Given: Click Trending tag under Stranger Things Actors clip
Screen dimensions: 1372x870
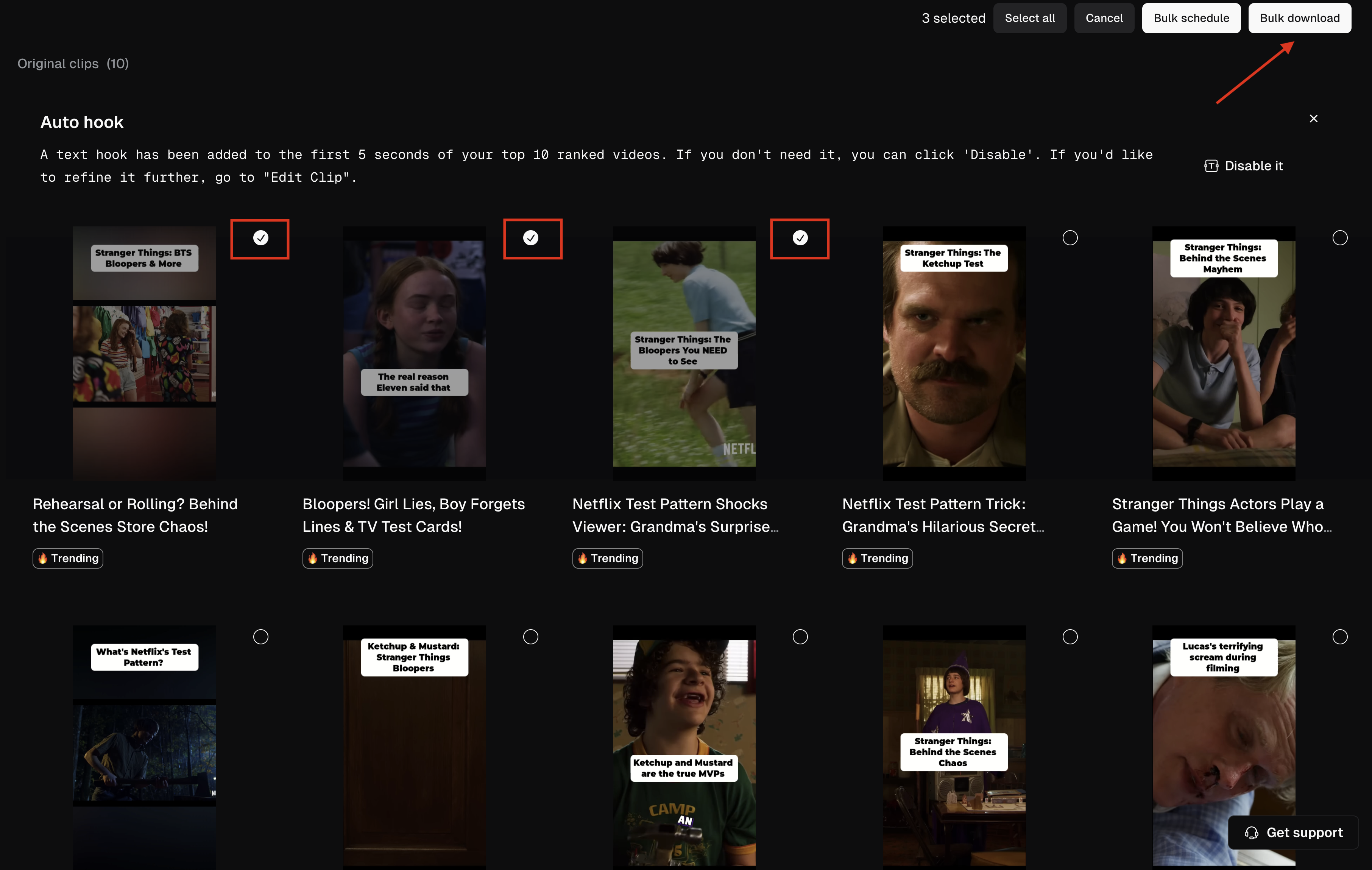Looking at the screenshot, I should point(1147,558).
